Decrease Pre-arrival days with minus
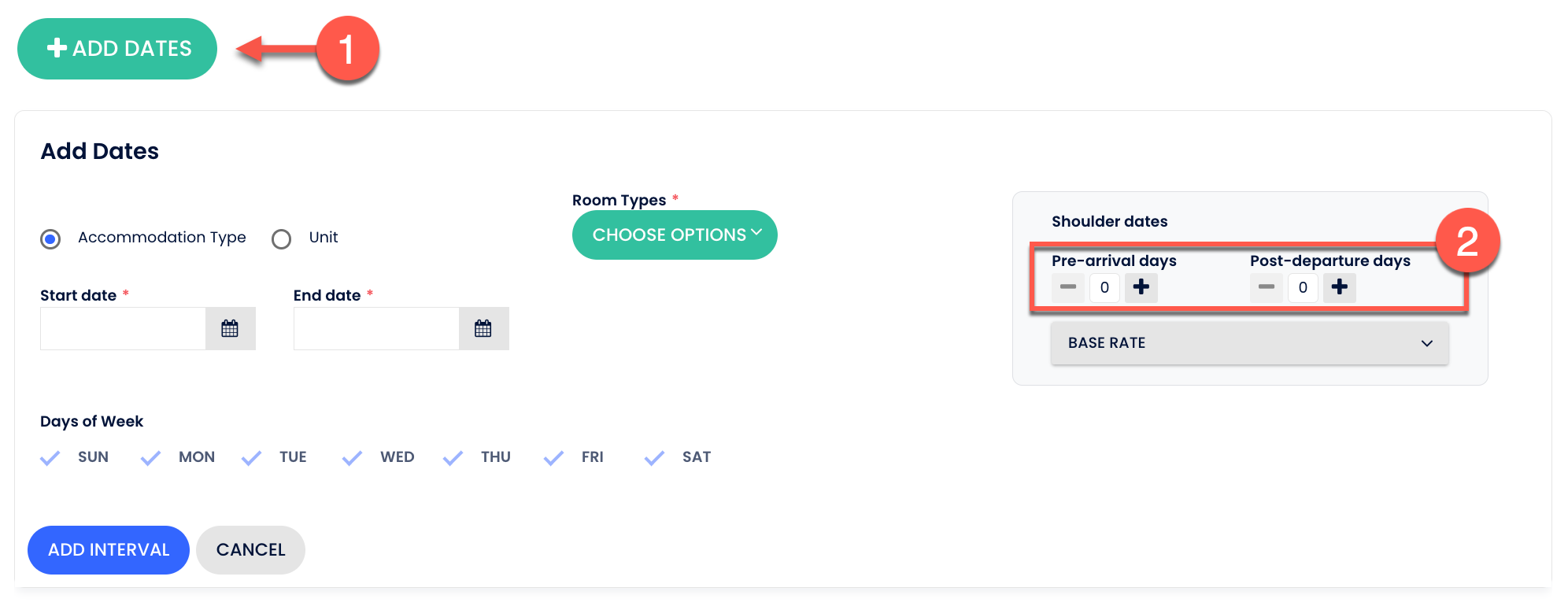Viewport: 1568px width, 606px height. click(x=1068, y=287)
